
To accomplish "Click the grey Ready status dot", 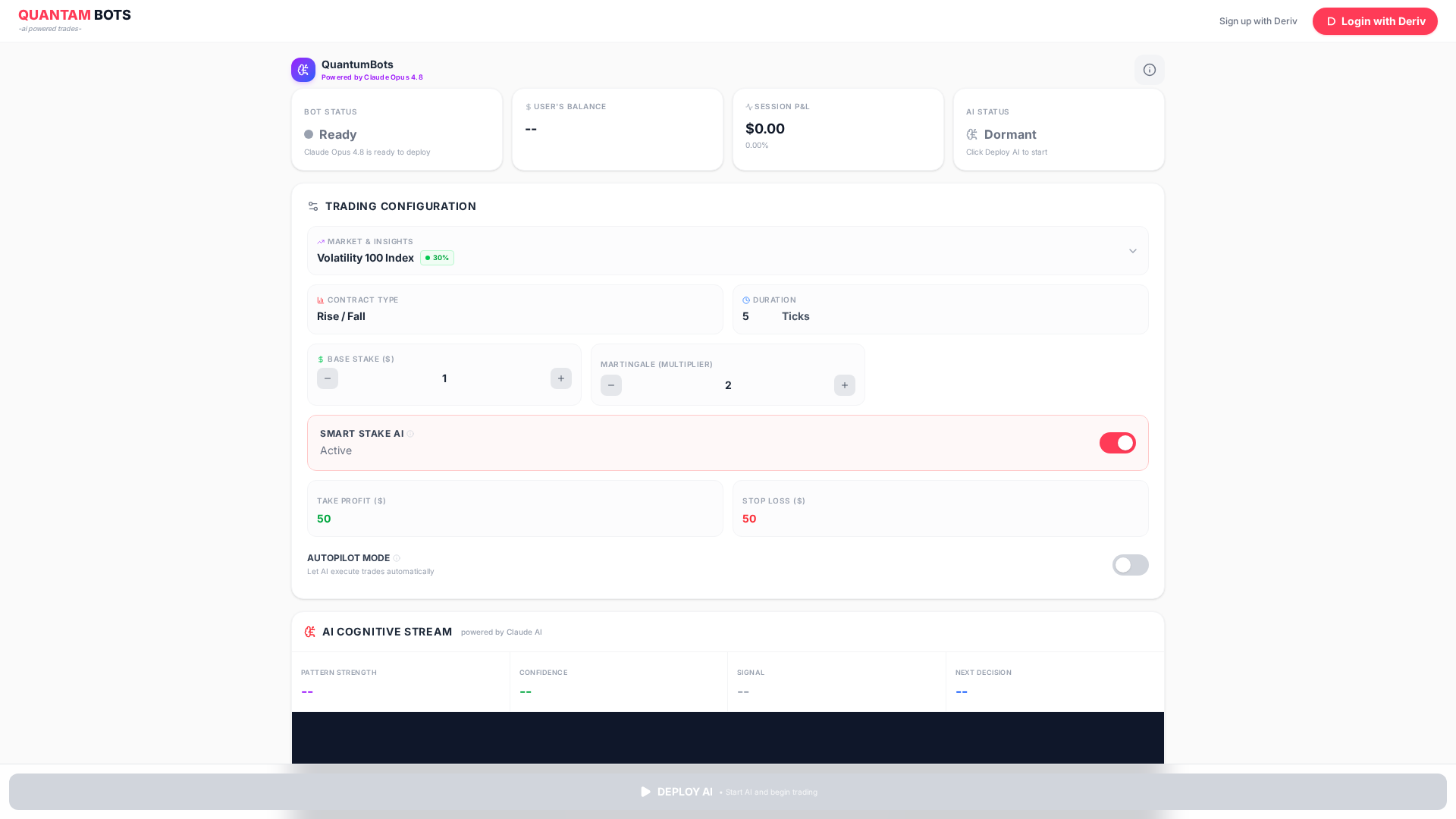I will click(x=309, y=134).
